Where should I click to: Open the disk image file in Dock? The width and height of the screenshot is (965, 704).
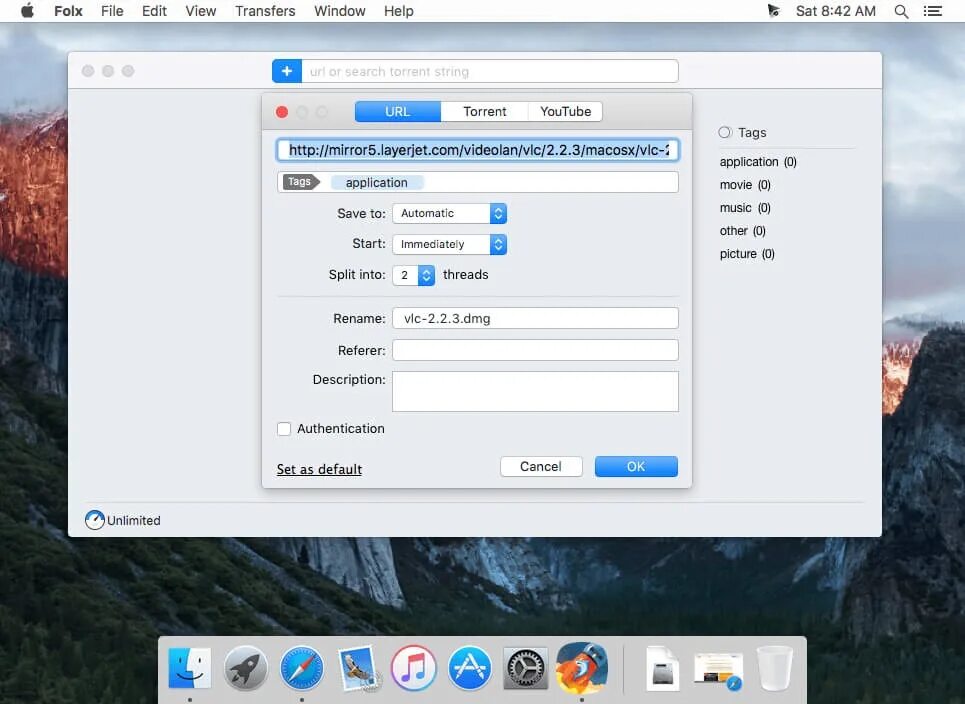662,668
